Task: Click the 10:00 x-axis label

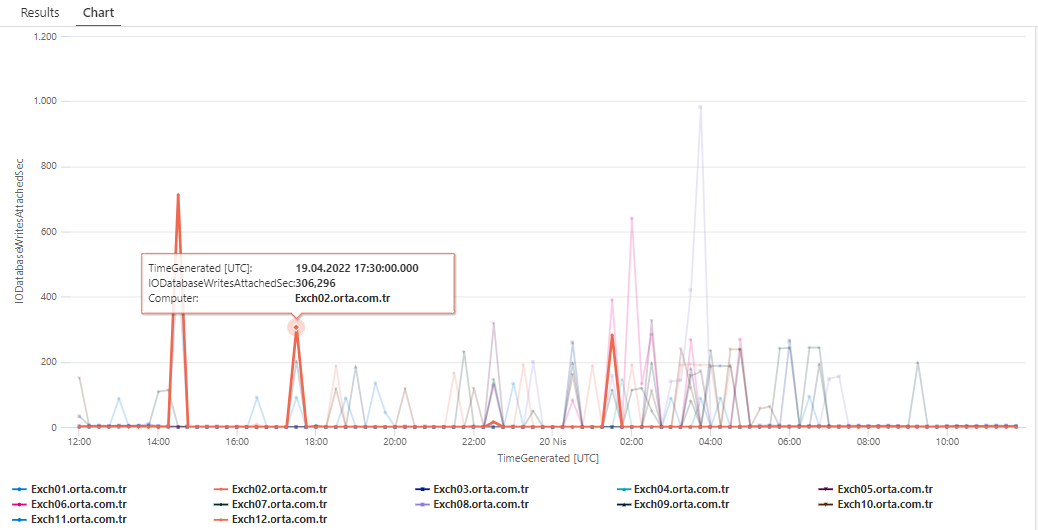Action: click(x=947, y=441)
